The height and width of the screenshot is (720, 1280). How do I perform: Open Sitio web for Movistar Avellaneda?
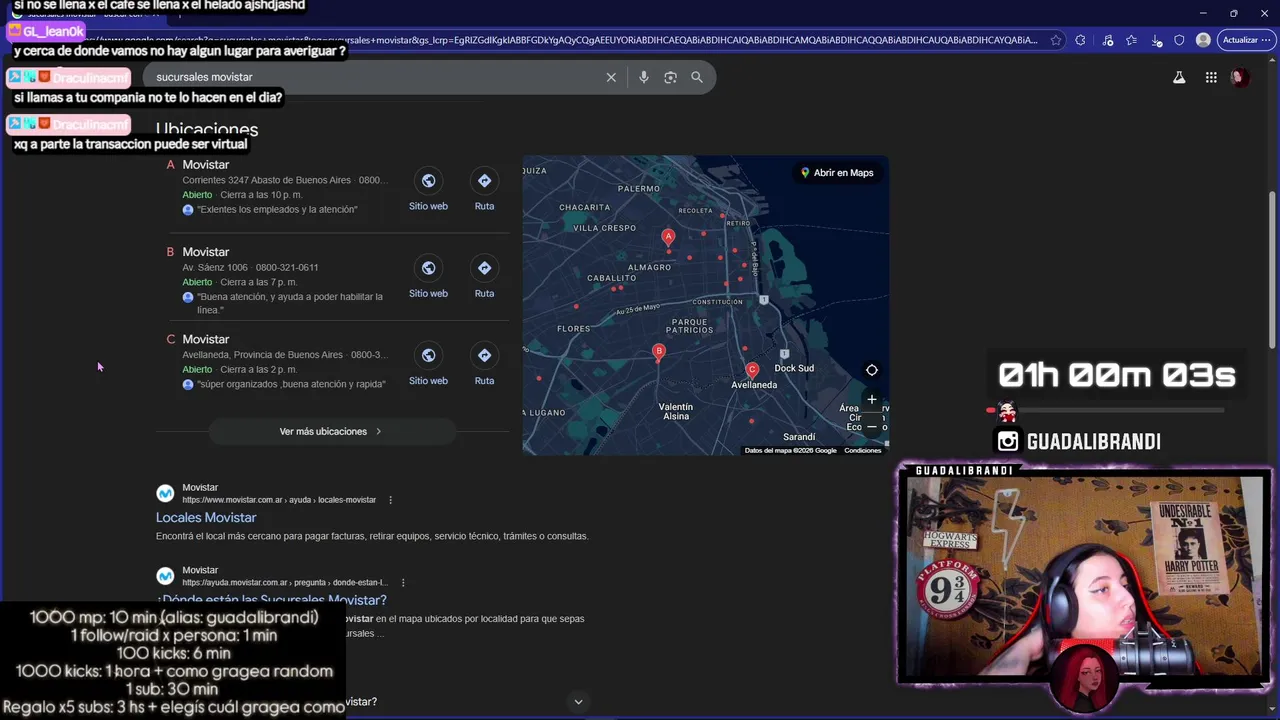pos(428,363)
